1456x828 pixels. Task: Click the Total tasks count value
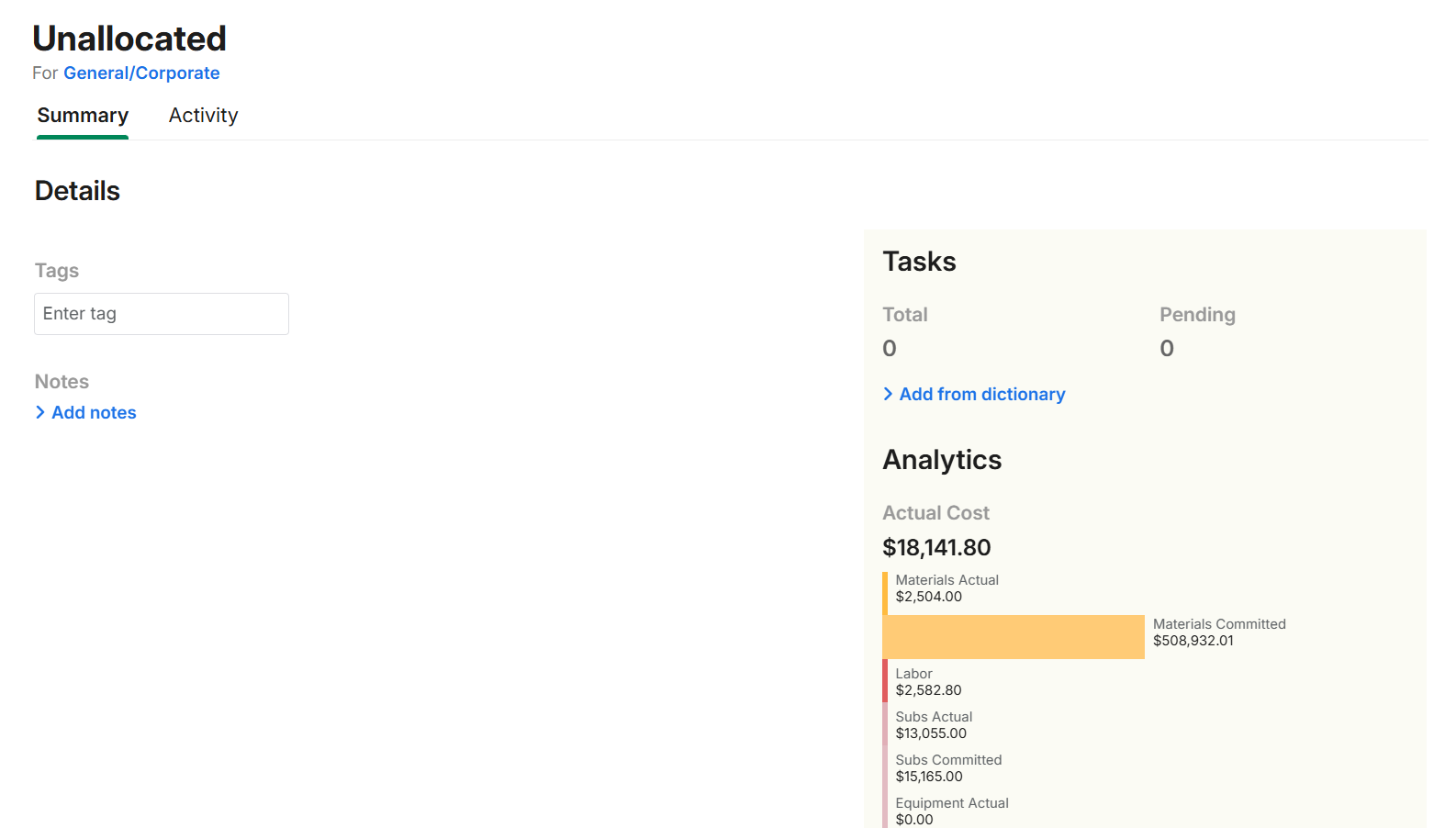890,349
